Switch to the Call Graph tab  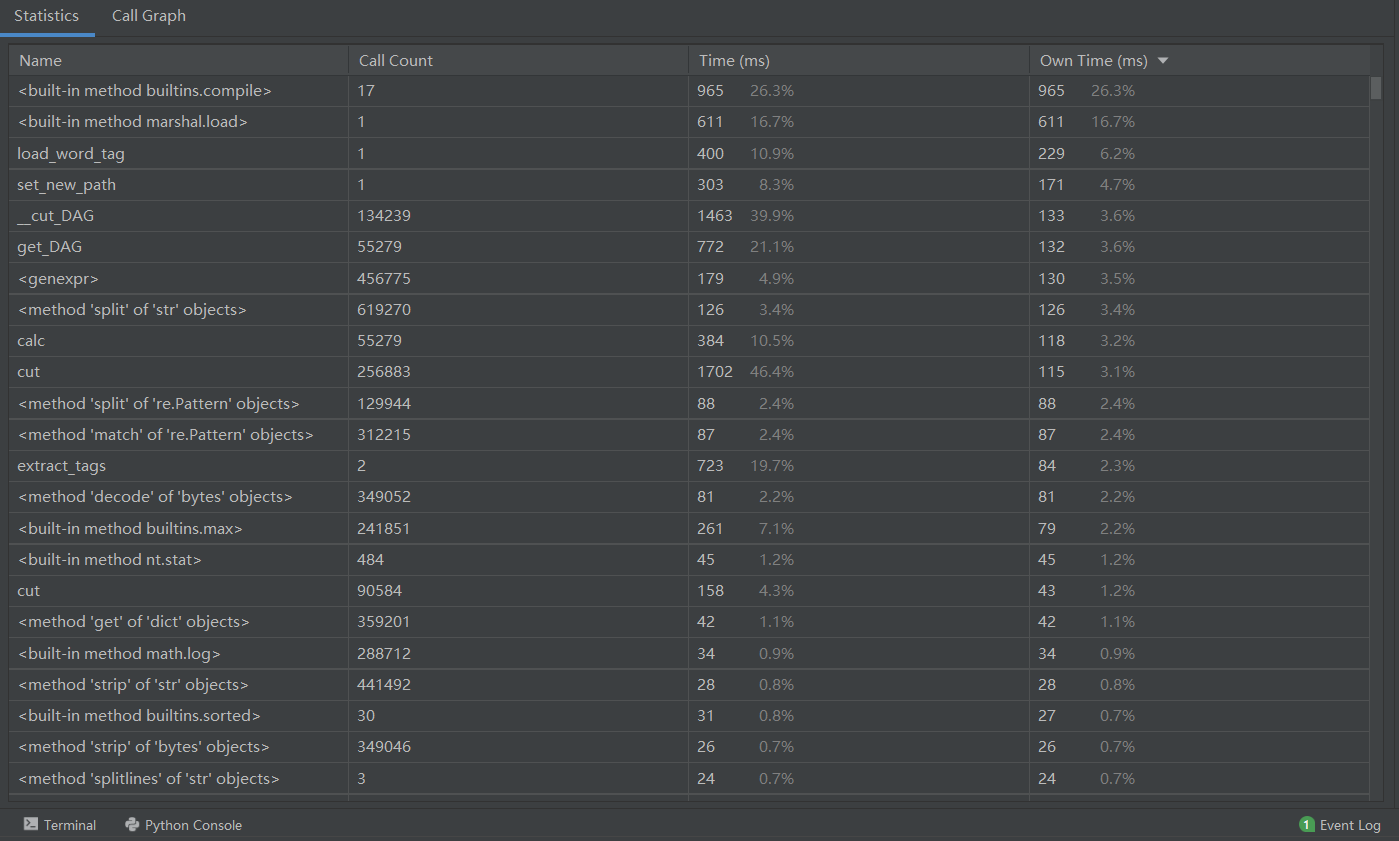click(x=148, y=16)
